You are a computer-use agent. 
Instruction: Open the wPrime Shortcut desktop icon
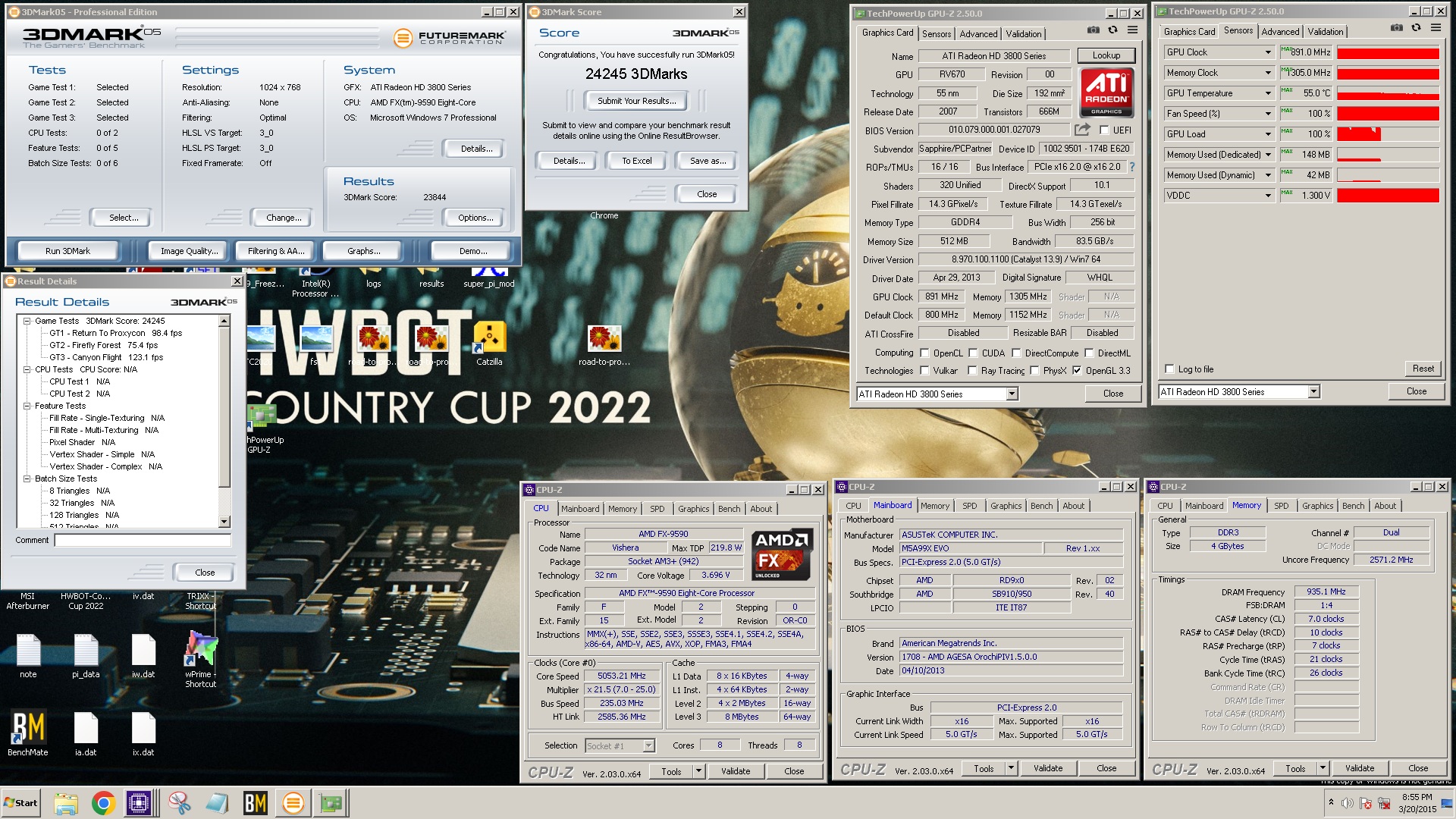coord(201,658)
